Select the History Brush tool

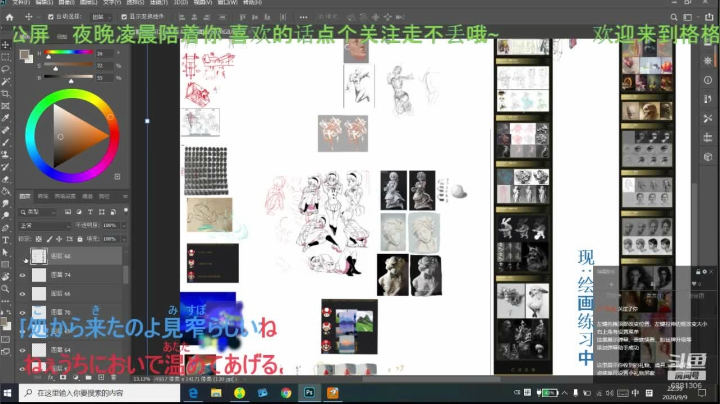pyautogui.click(x=6, y=167)
